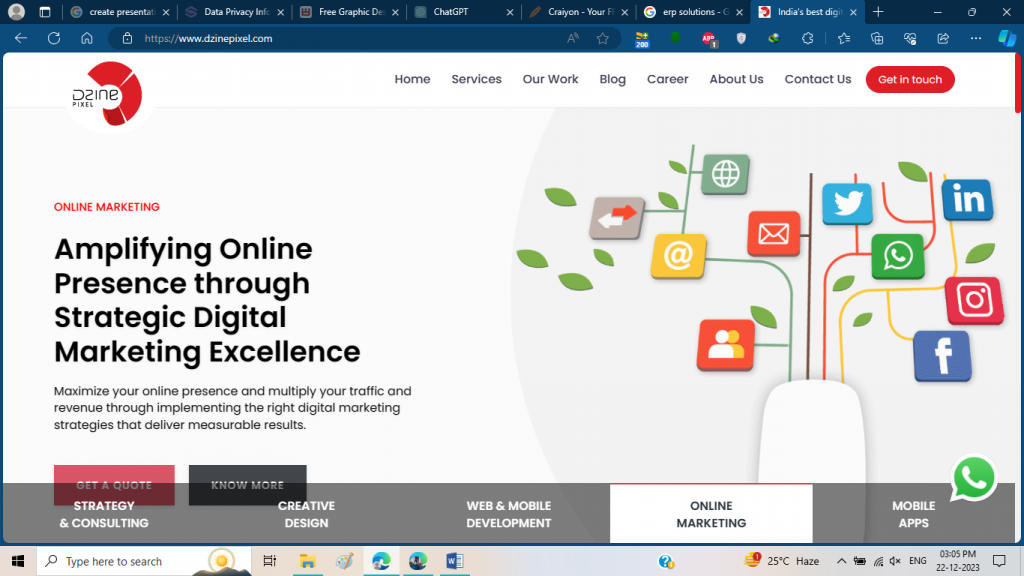The width and height of the screenshot is (1024, 576).
Task: Add this page to favorites star
Action: click(x=603, y=39)
